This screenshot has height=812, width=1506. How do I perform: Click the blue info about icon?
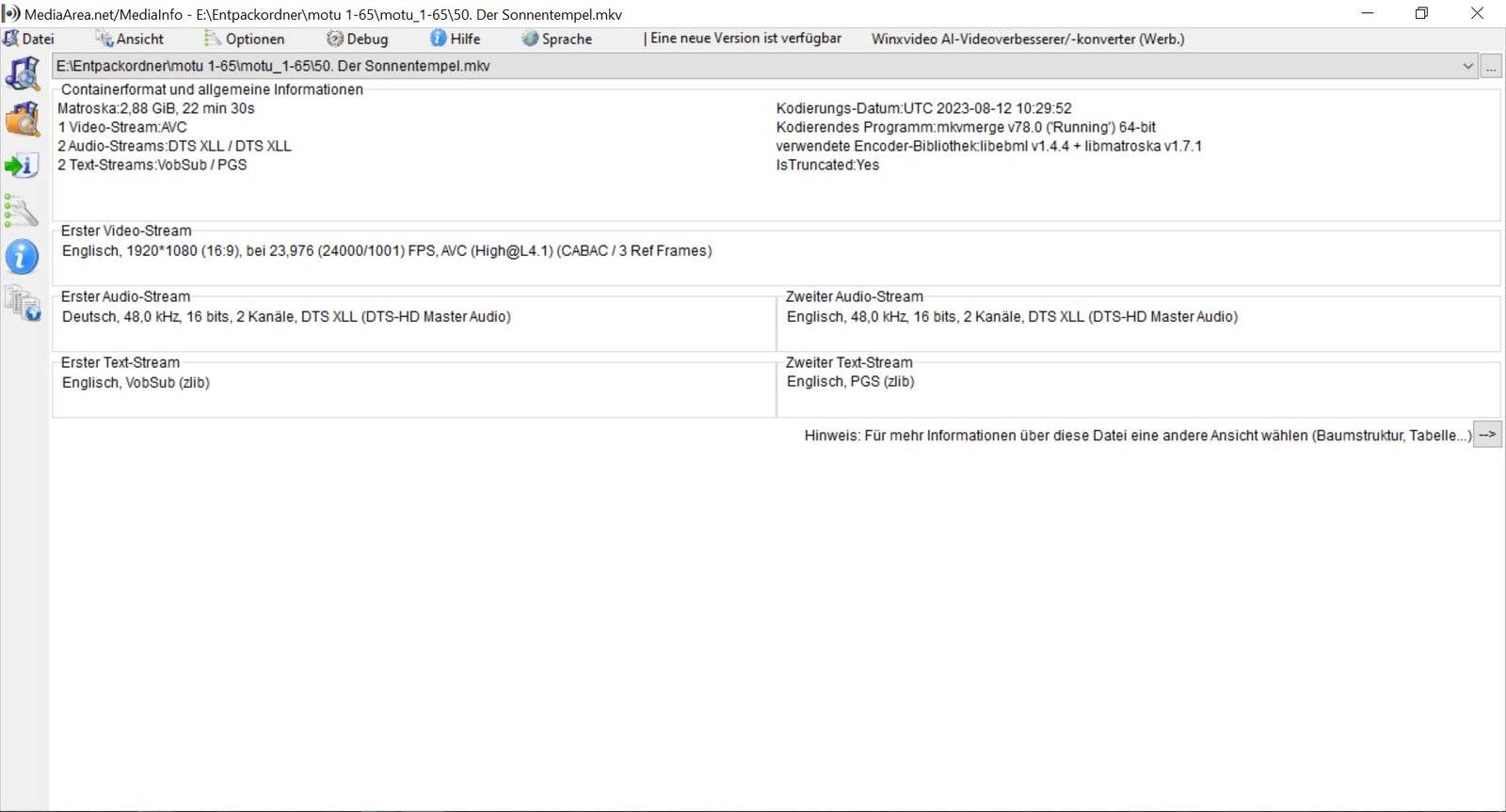click(22, 257)
